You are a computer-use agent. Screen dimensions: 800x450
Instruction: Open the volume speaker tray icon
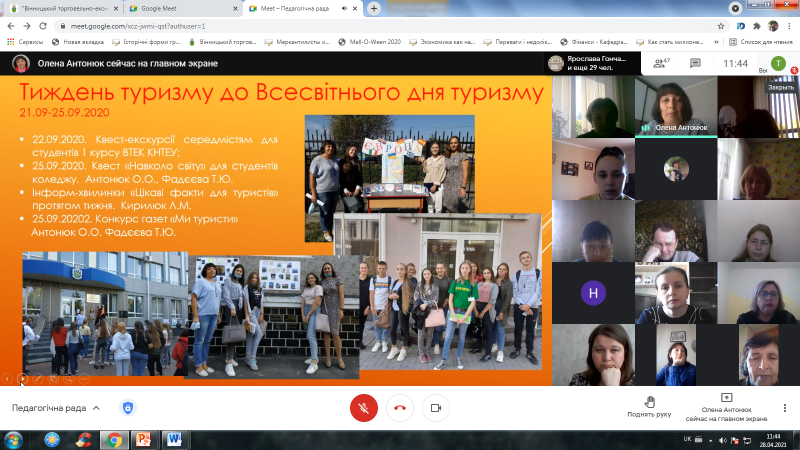pyautogui.click(x=722, y=440)
